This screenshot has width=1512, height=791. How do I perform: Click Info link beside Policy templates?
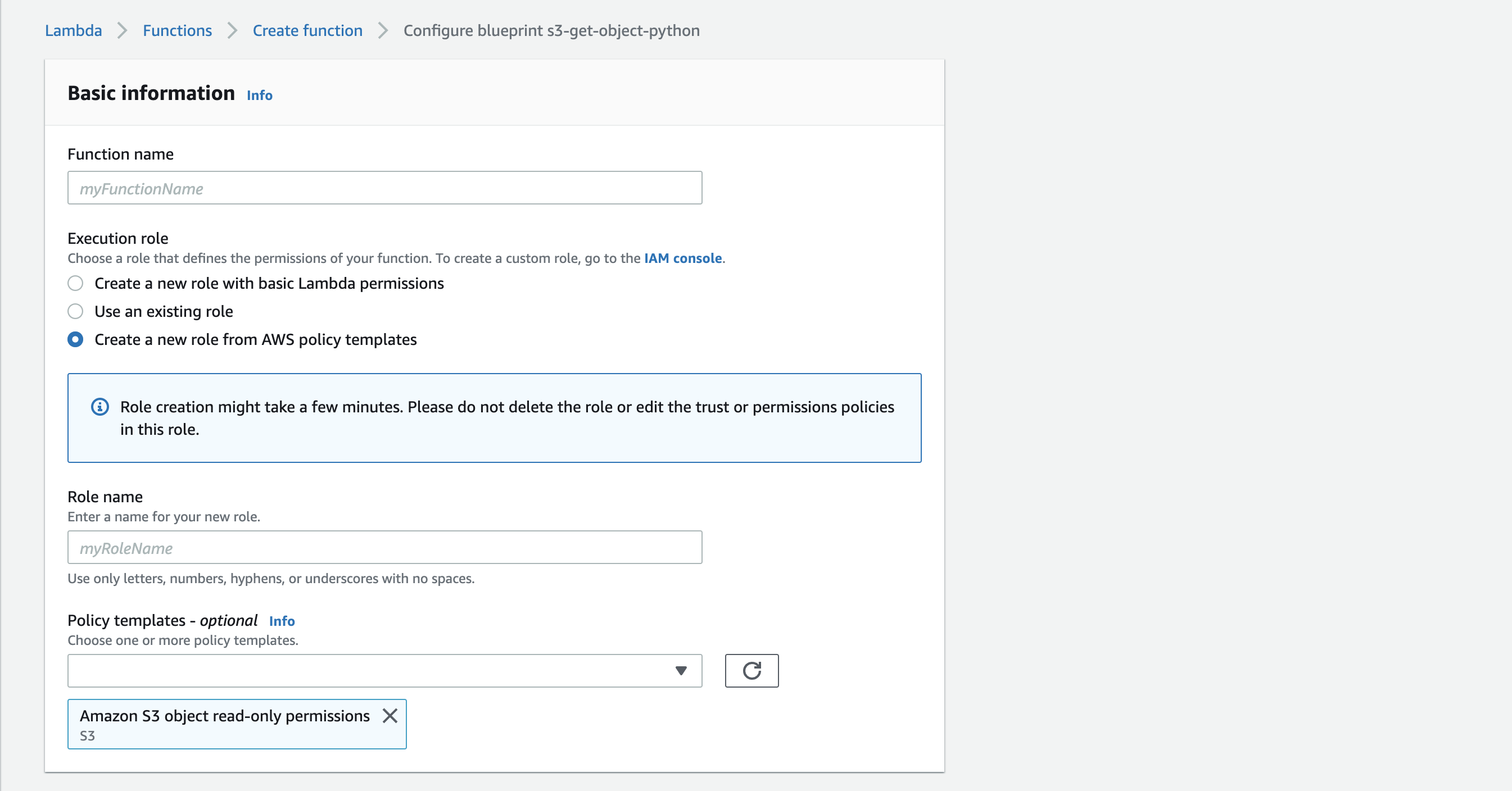tap(282, 621)
